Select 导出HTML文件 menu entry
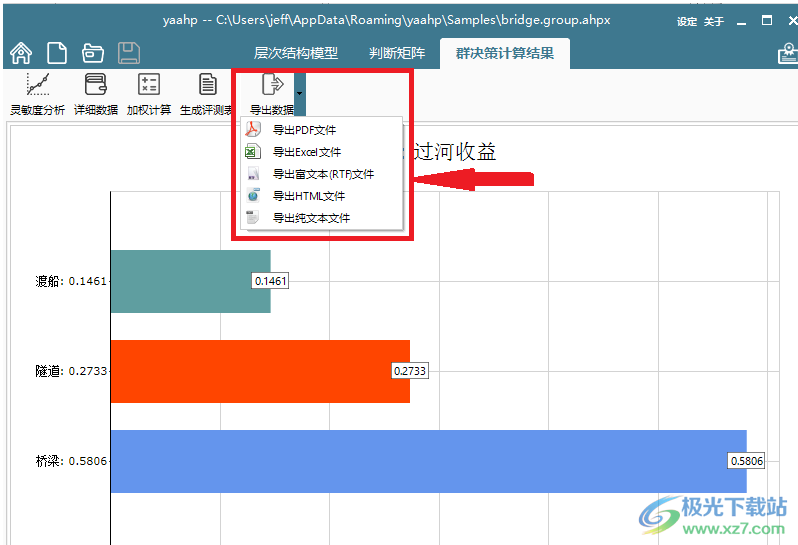This screenshot has width=798, height=545. (322, 196)
